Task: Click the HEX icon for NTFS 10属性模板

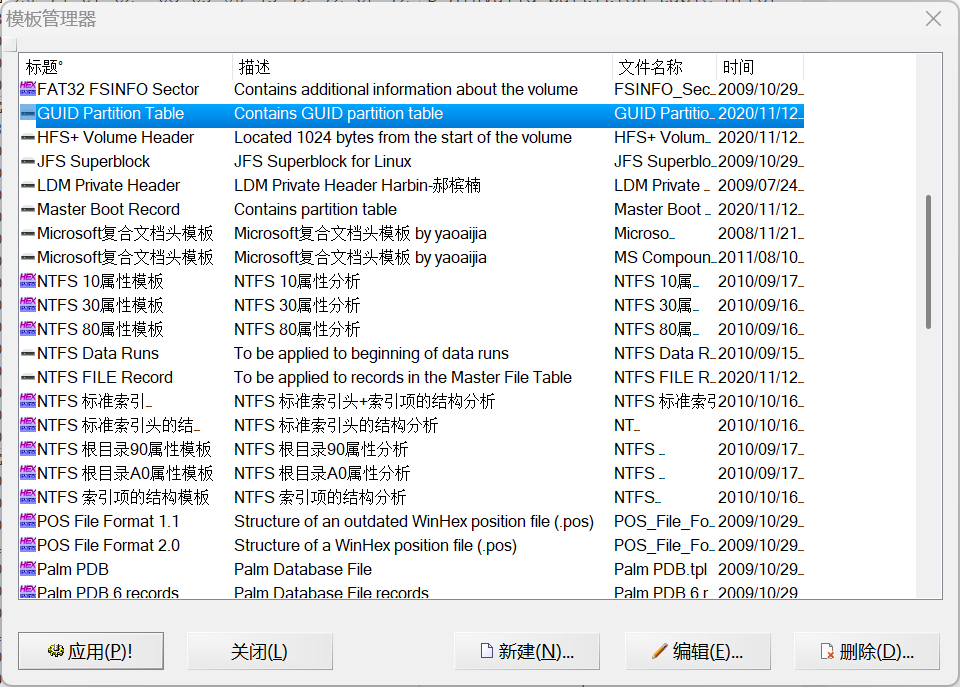Action: [28, 282]
